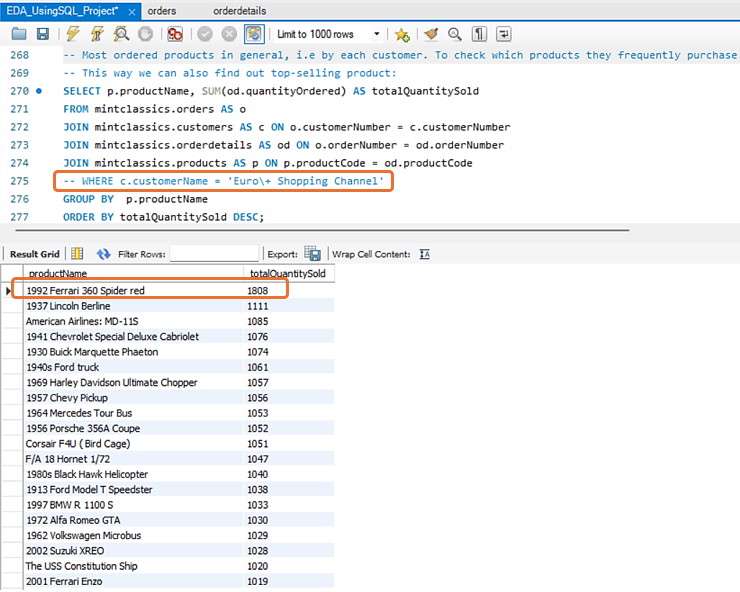The width and height of the screenshot is (740, 592).
Task: Stop query execution hand icon
Action: point(145,34)
